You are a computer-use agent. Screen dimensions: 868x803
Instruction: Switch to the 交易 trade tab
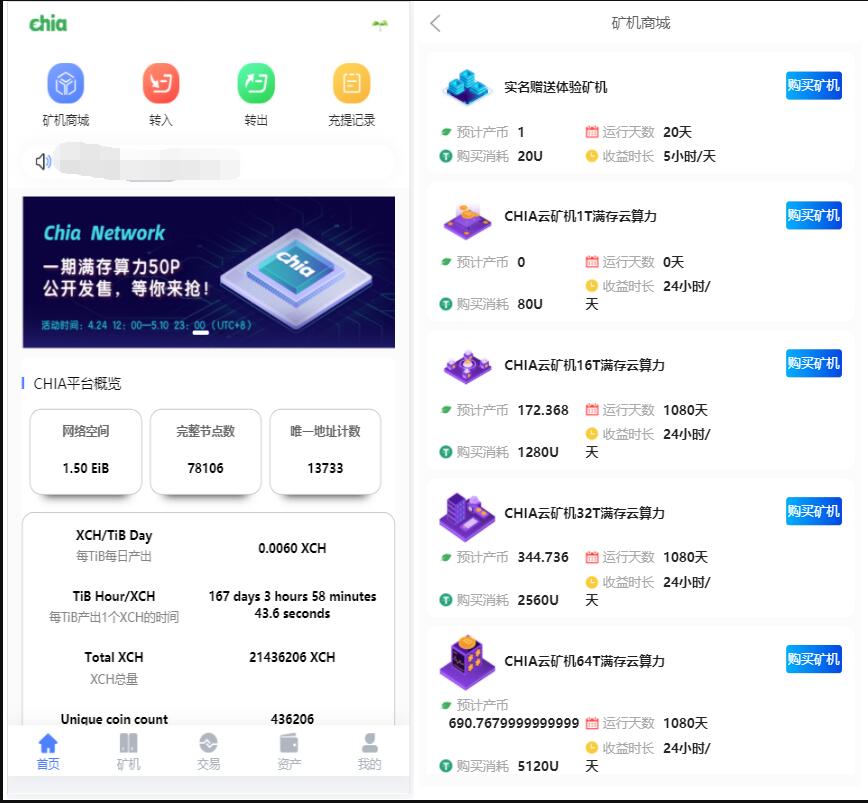(209, 752)
